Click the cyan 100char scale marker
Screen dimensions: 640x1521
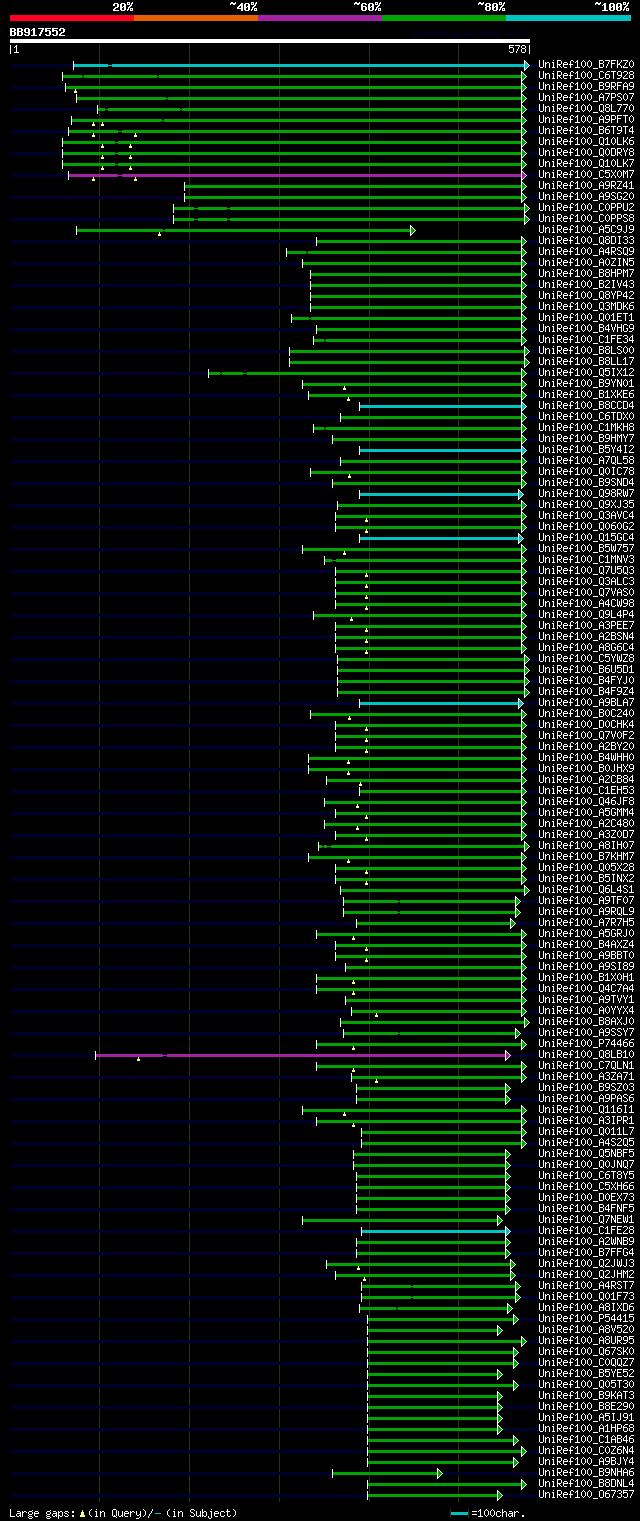point(459,1513)
